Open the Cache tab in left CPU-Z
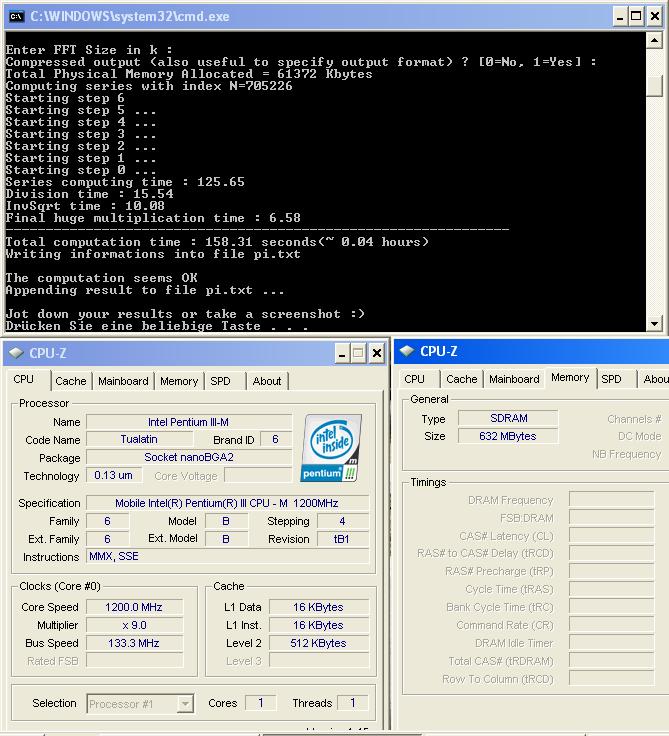This screenshot has width=669, height=736. pos(70,381)
